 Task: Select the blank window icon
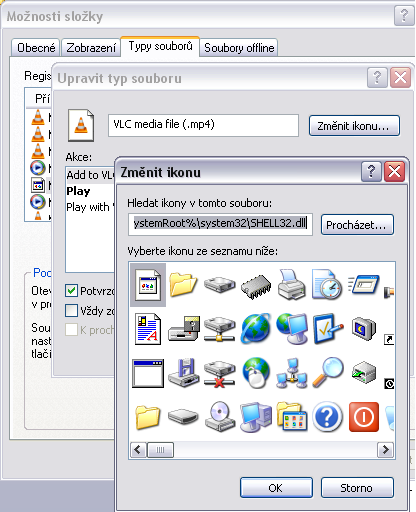pyautogui.click(x=148, y=373)
